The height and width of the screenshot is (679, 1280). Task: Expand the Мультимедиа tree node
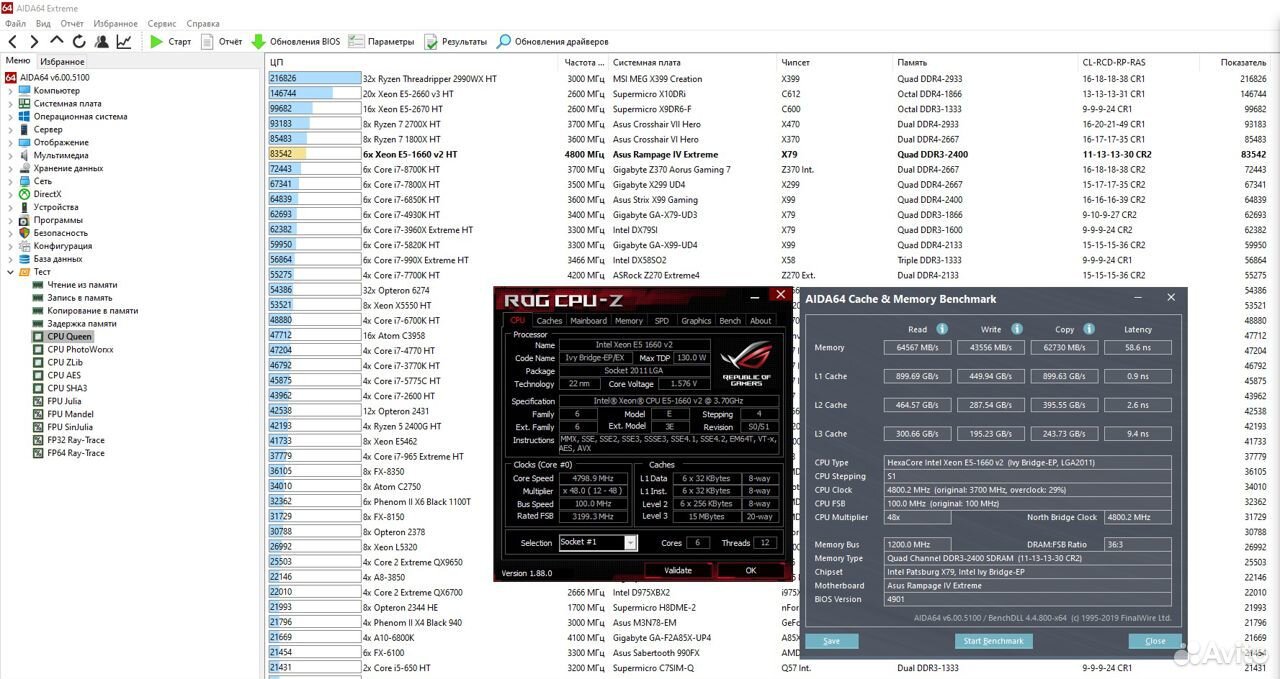10,156
